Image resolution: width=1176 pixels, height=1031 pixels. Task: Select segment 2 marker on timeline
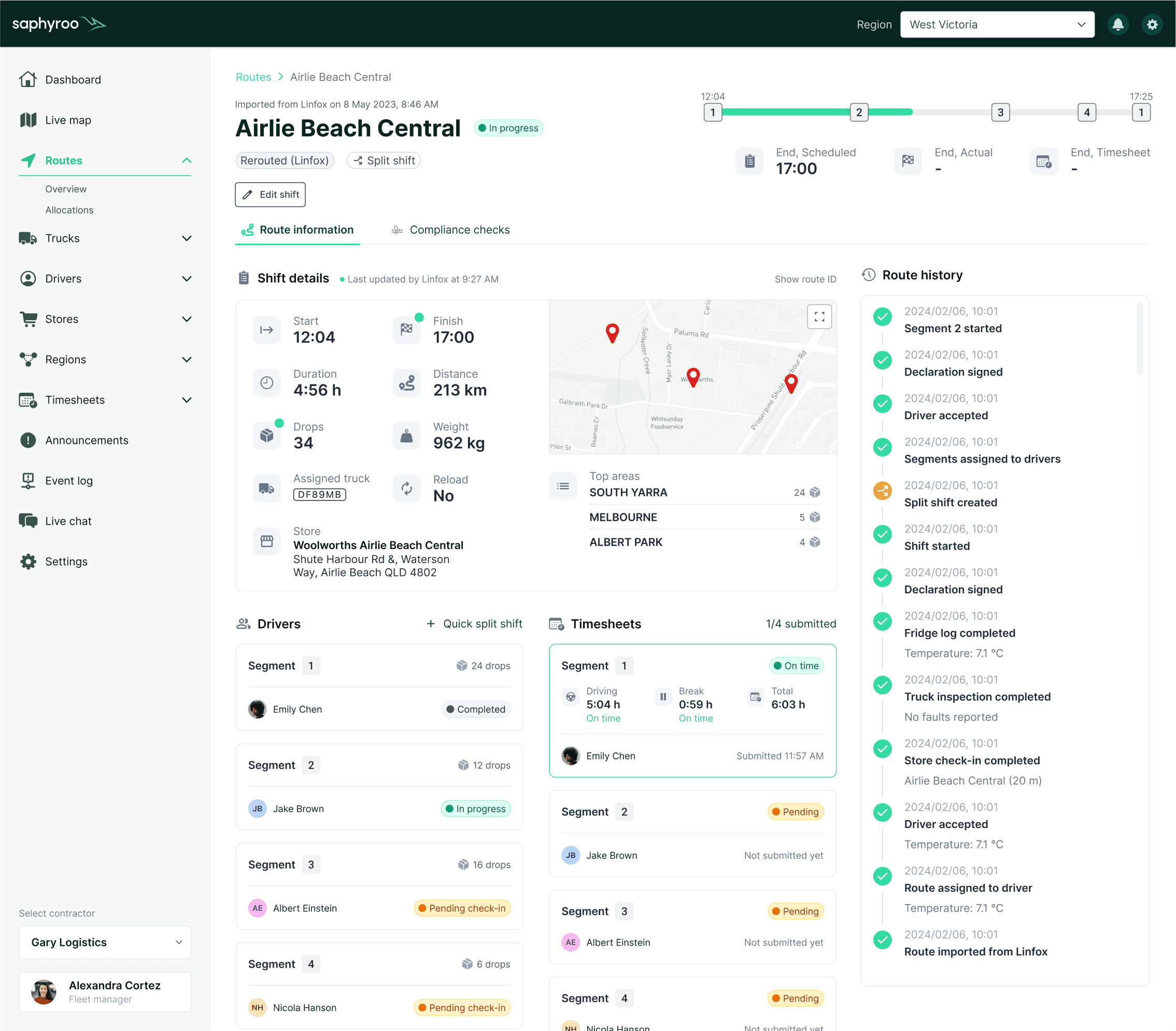[858, 112]
